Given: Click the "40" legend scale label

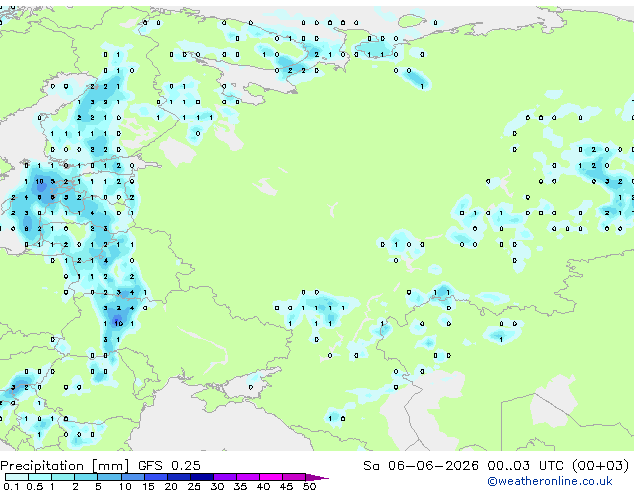Looking at the screenshot, I should (263, 486).
